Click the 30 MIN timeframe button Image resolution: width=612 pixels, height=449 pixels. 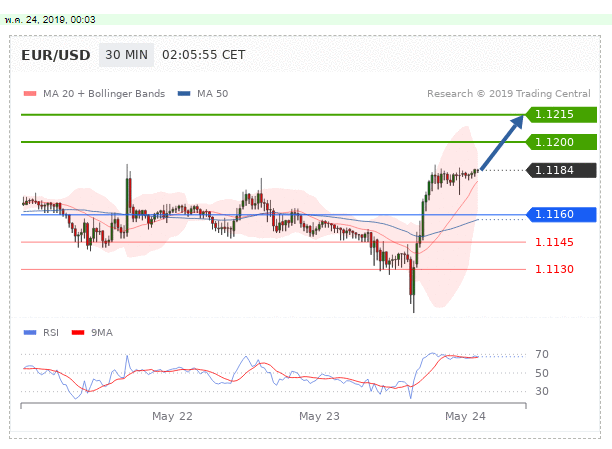(x=126, y=55)
